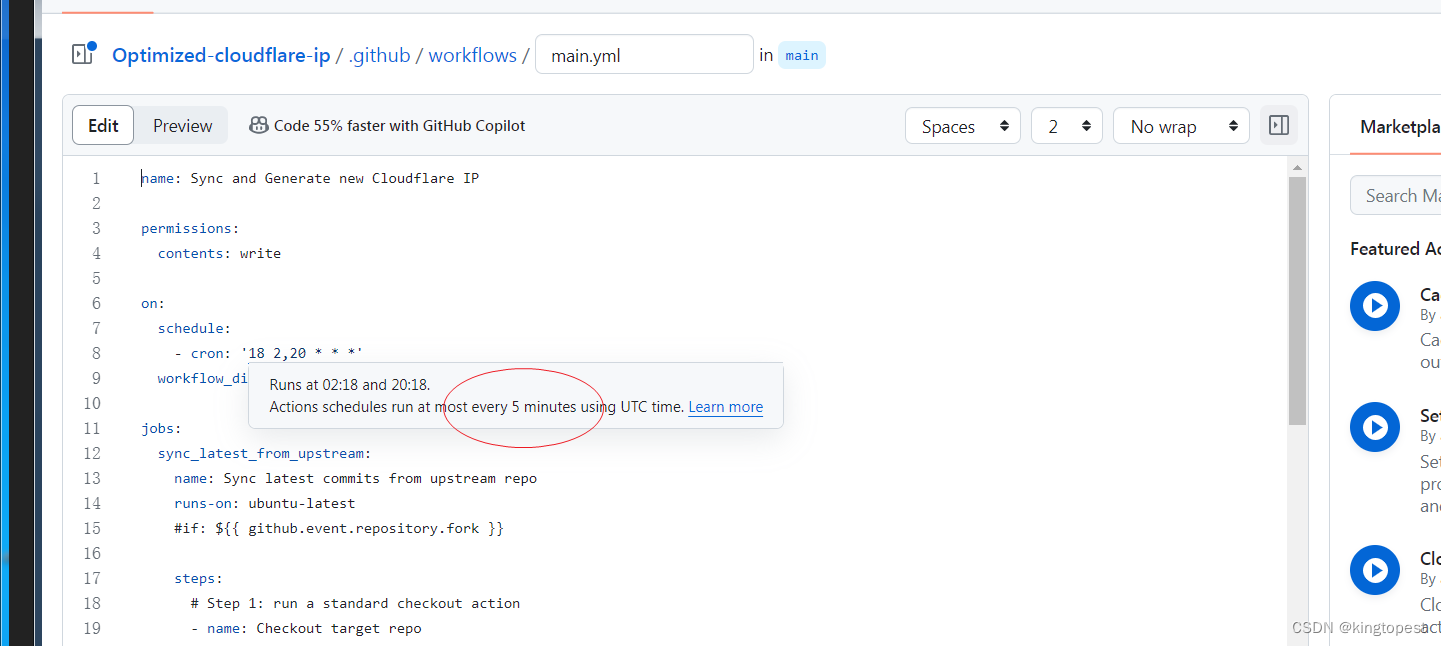Select the Marketplace tab
1441x646 pixels.
pos(1400,126)
